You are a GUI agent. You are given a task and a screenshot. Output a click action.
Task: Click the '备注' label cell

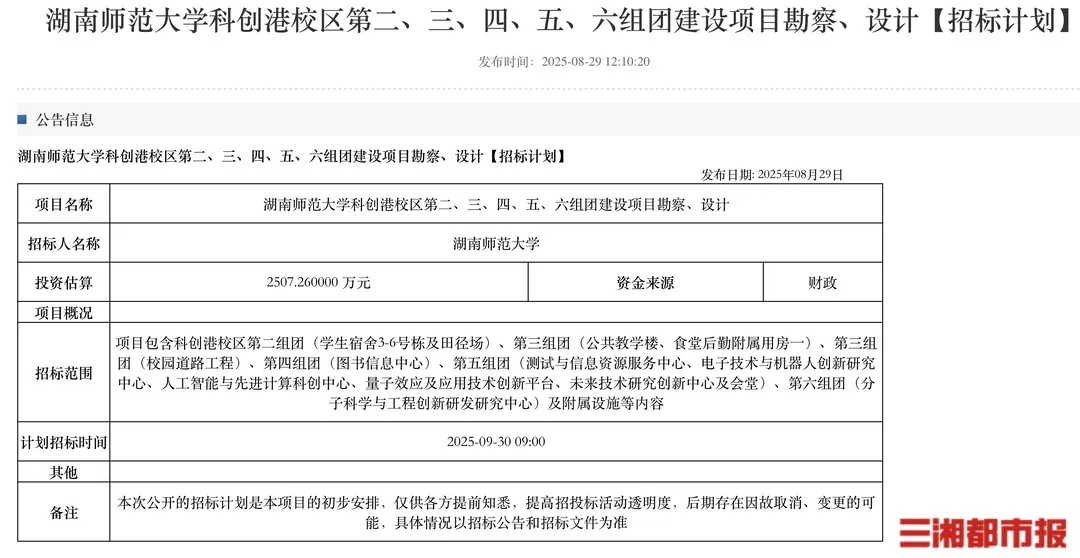(63, 513)
